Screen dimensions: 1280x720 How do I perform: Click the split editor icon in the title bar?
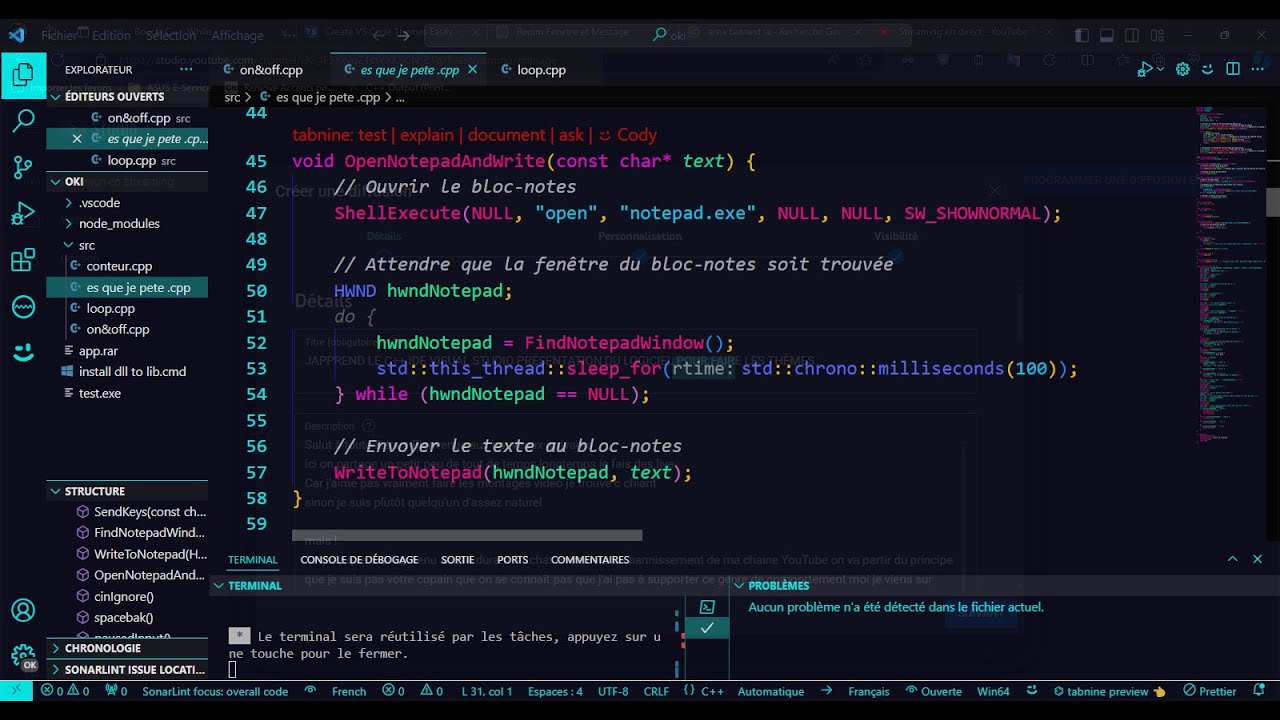[1233, 70]
